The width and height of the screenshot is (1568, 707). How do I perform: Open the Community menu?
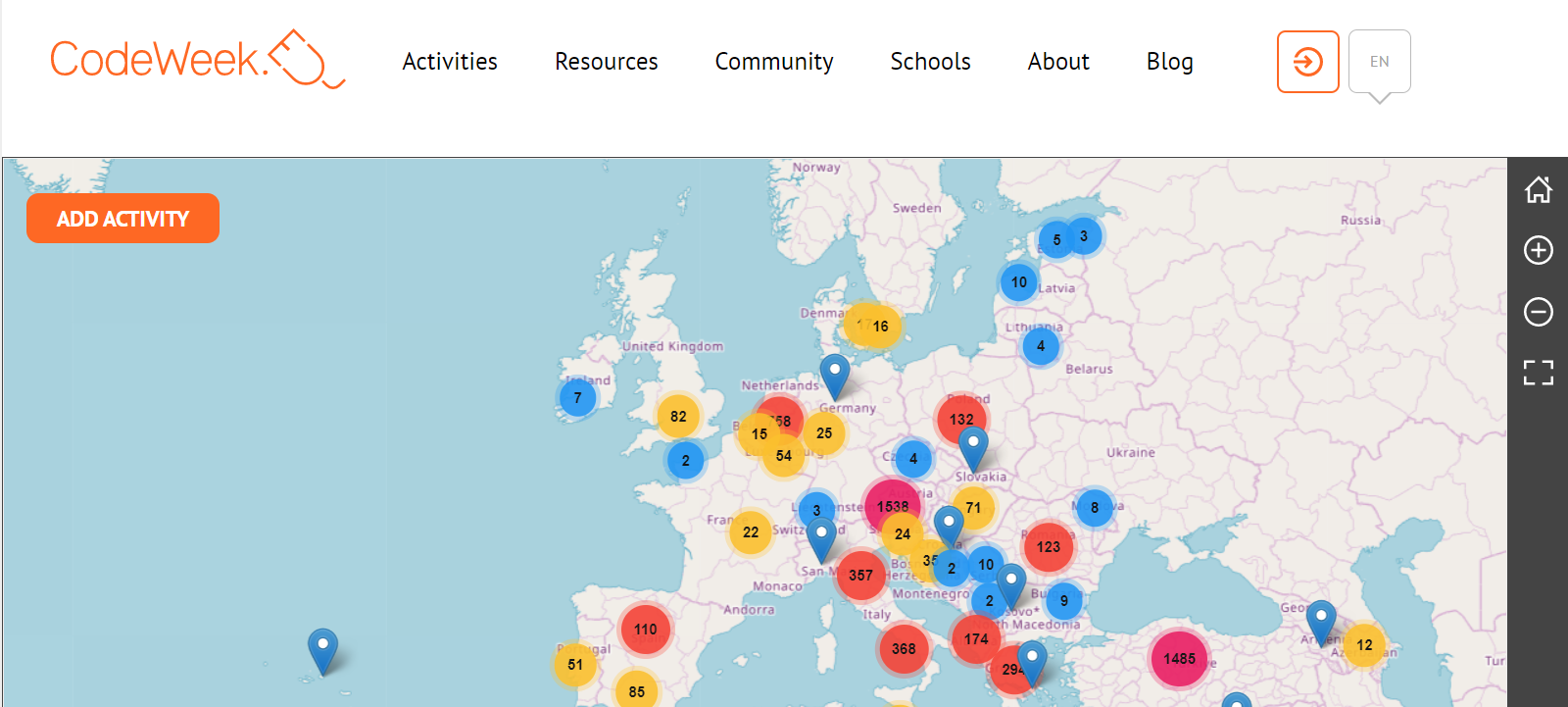[774, 62]
